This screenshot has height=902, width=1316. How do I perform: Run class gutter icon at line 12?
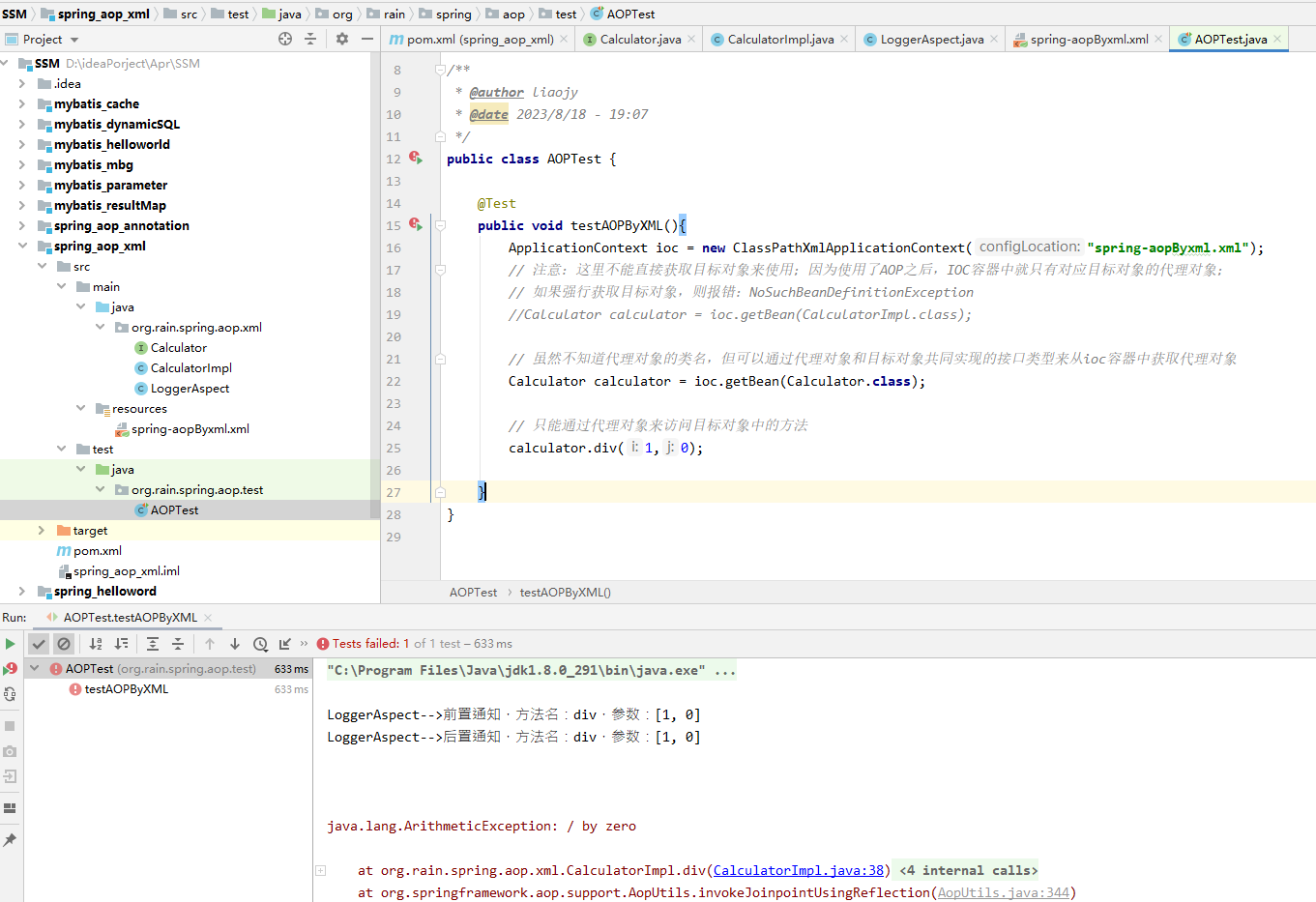coord(416,158)
